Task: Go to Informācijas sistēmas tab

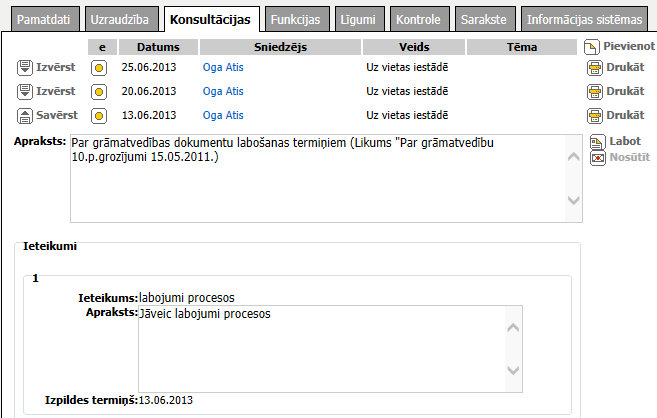Action: pyautogui.click(x=585, y=19)
